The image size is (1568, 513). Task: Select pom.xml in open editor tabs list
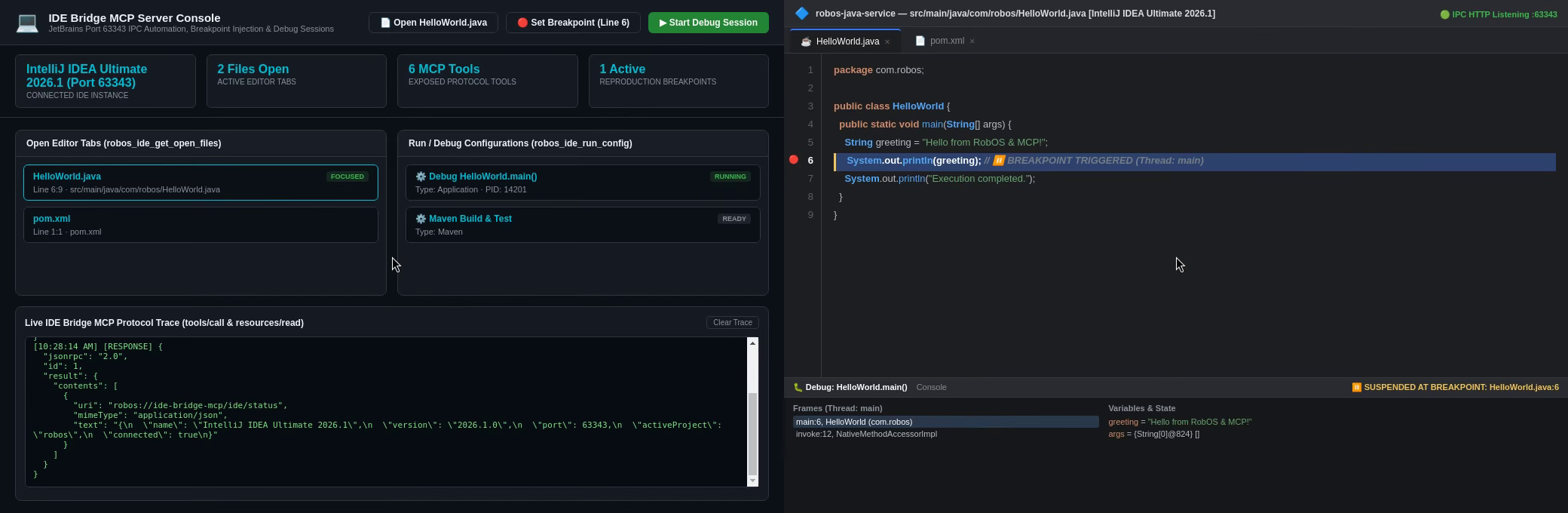(x=201, y=225)
